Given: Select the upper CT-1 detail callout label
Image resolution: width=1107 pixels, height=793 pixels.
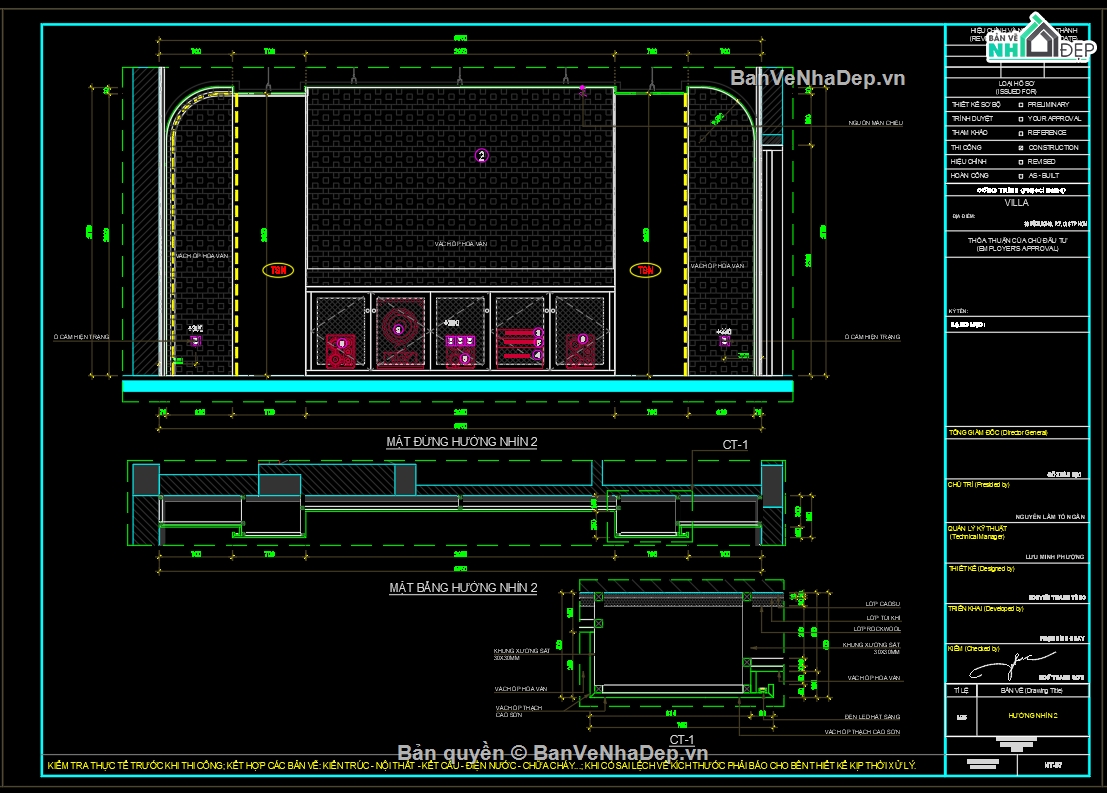Looking at the screenshot, I should click(735, 445).
